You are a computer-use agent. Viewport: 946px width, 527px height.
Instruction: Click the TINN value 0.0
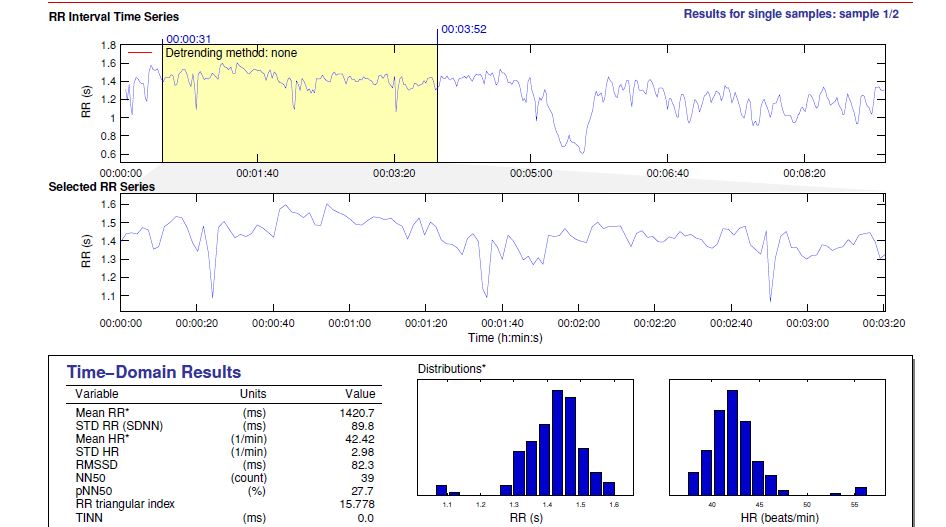[366, 518]
